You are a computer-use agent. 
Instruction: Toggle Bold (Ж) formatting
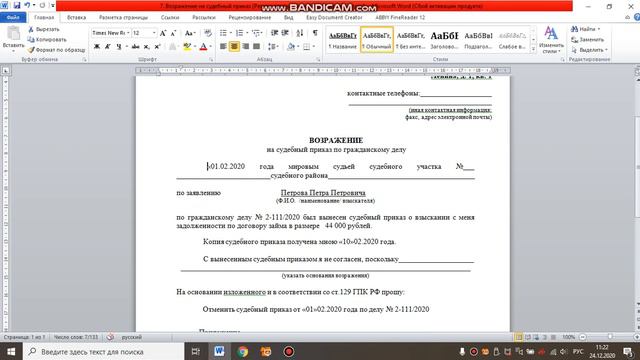click(97, 47)
